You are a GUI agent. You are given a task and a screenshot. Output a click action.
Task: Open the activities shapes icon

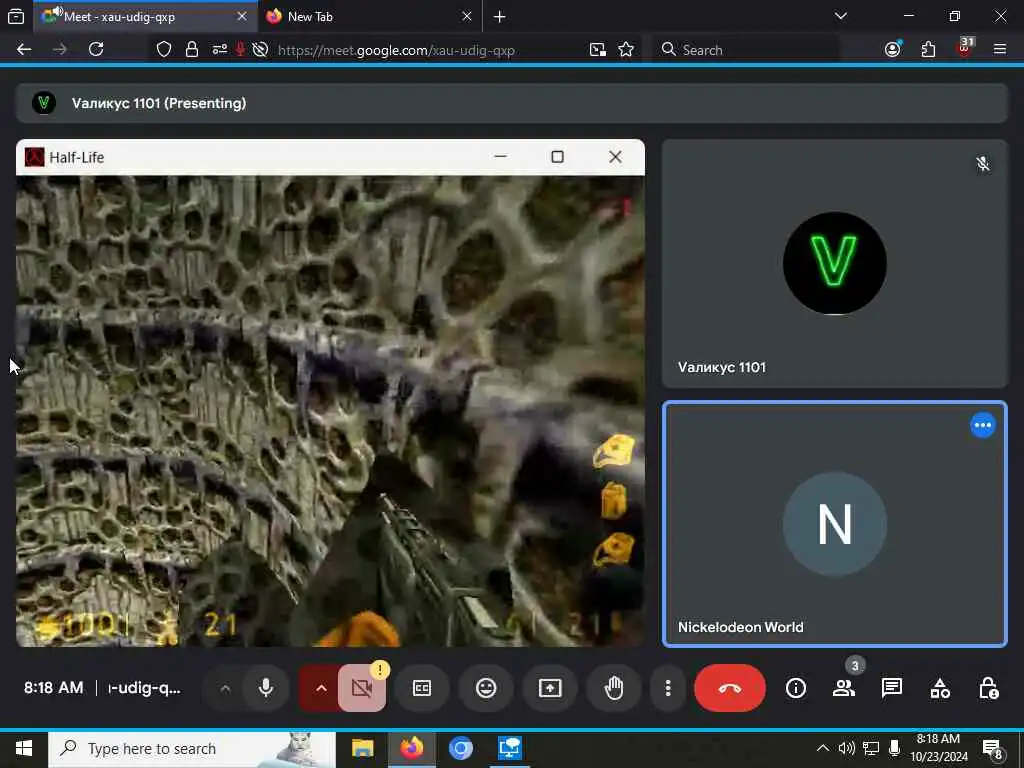pos(940,688)
